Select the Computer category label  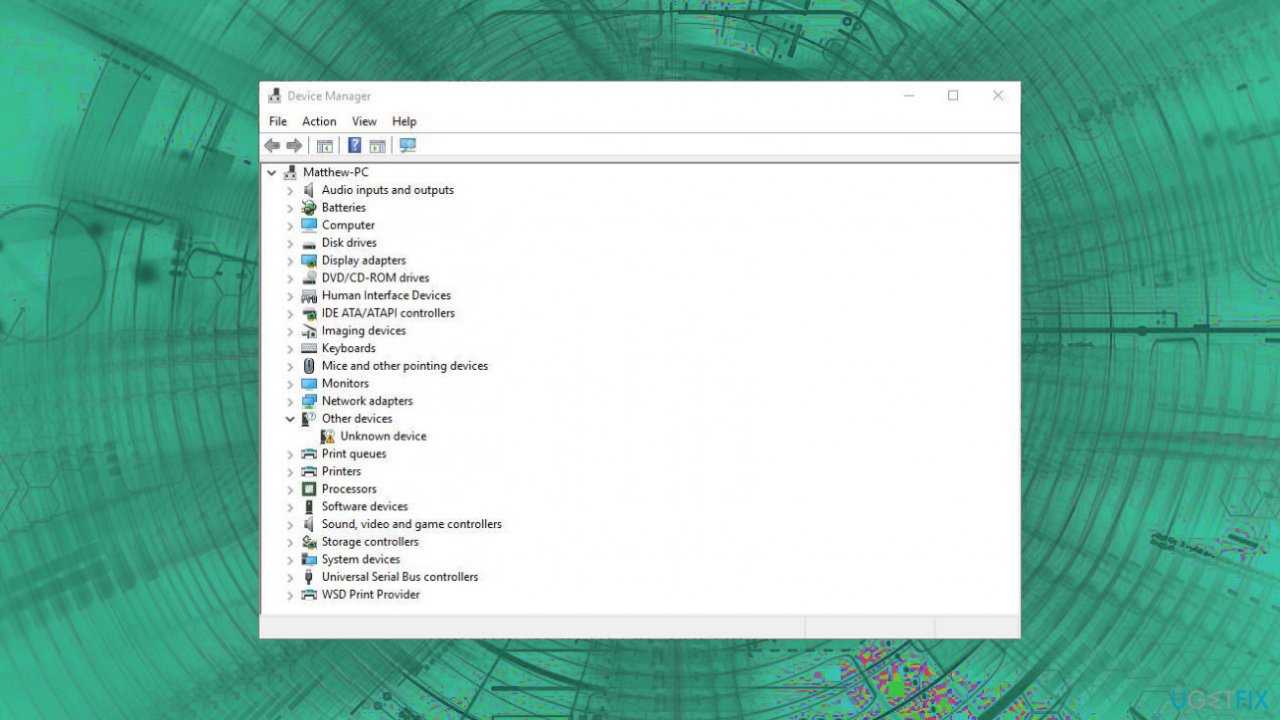pos(348,225)
